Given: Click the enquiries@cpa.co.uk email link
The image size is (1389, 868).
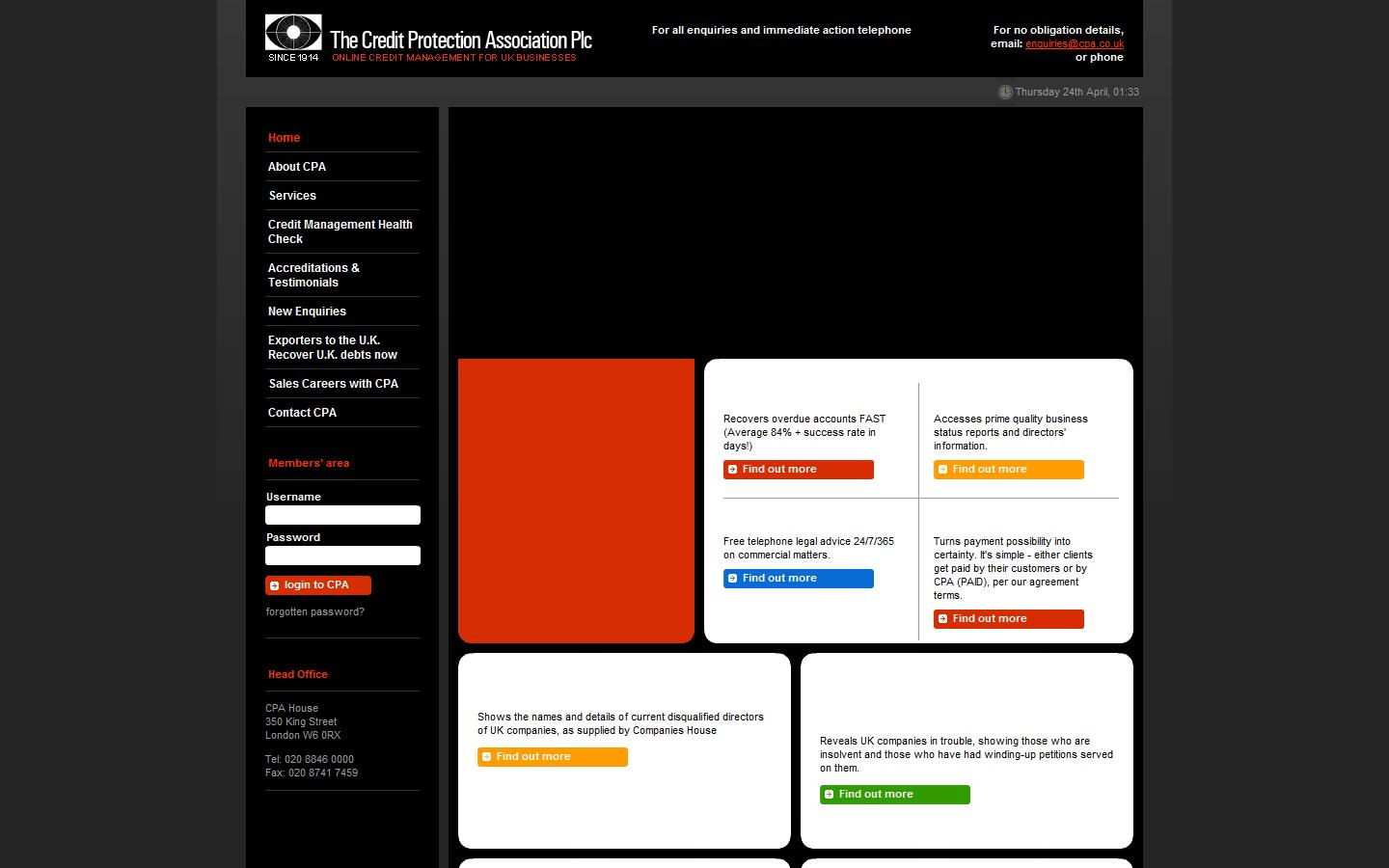Looking at the screenshot, I should (x=1074, y=43).
